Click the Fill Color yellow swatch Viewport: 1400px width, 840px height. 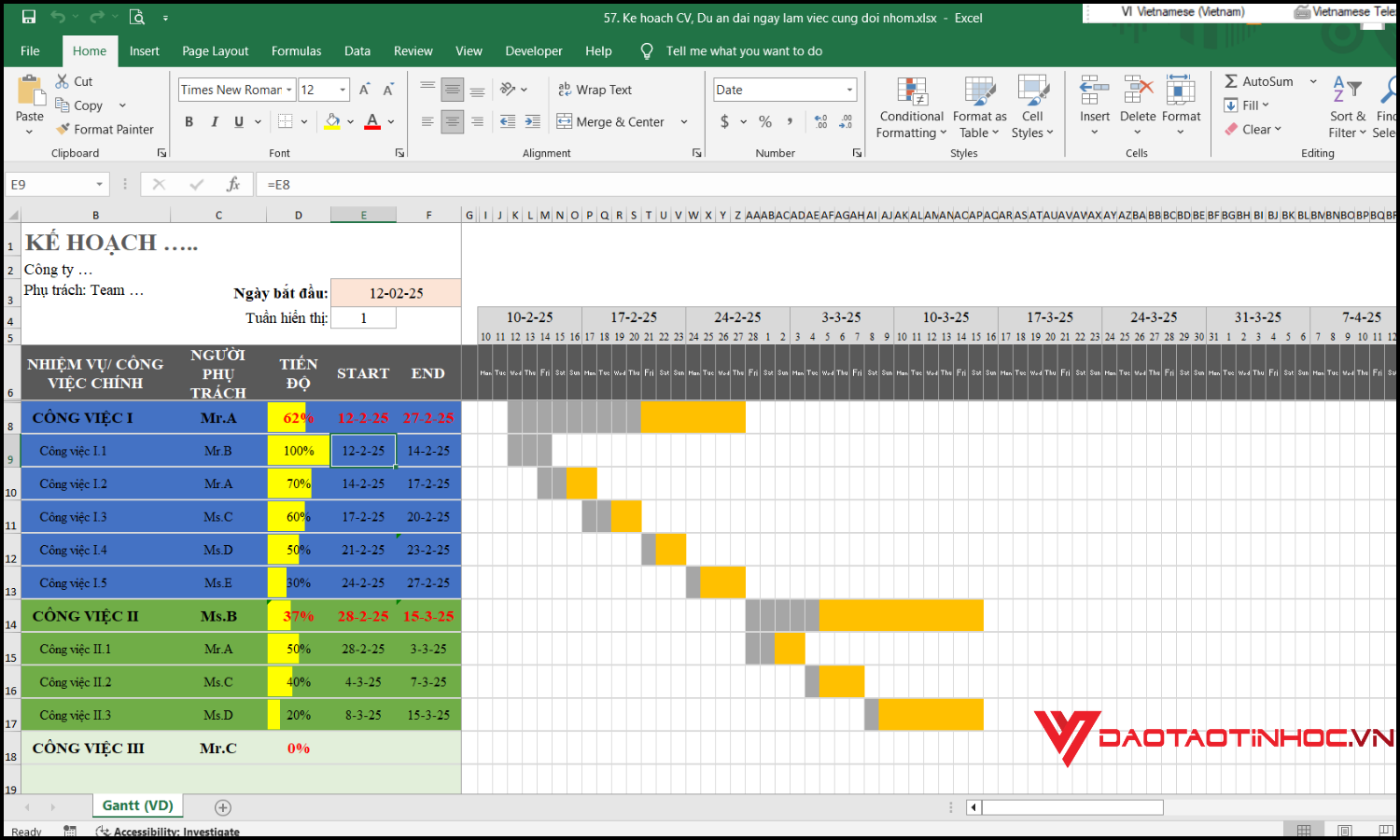pyautogui.click(x=332, y=121)
